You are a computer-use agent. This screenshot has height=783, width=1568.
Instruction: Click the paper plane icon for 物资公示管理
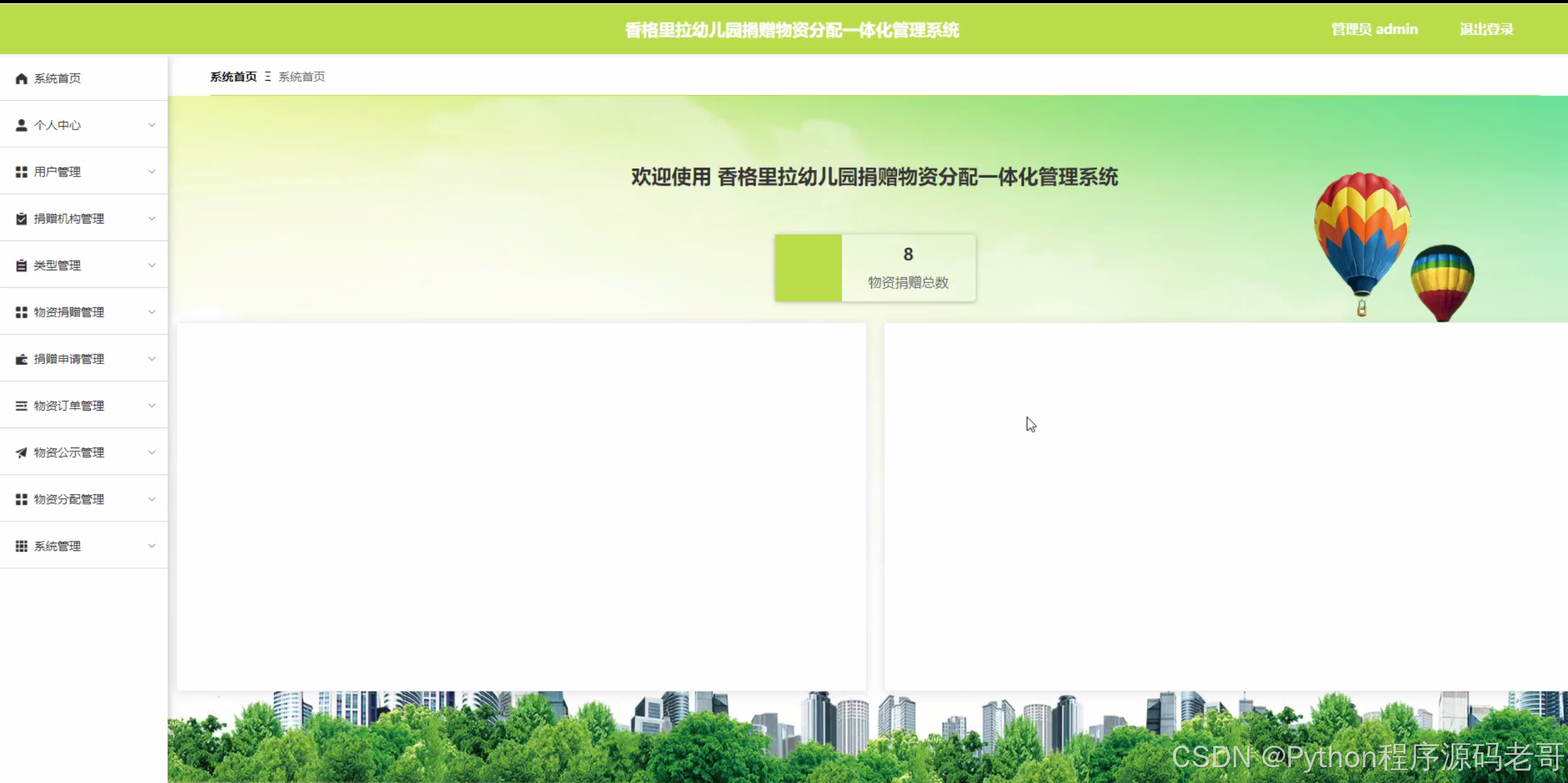pos(21,453)
